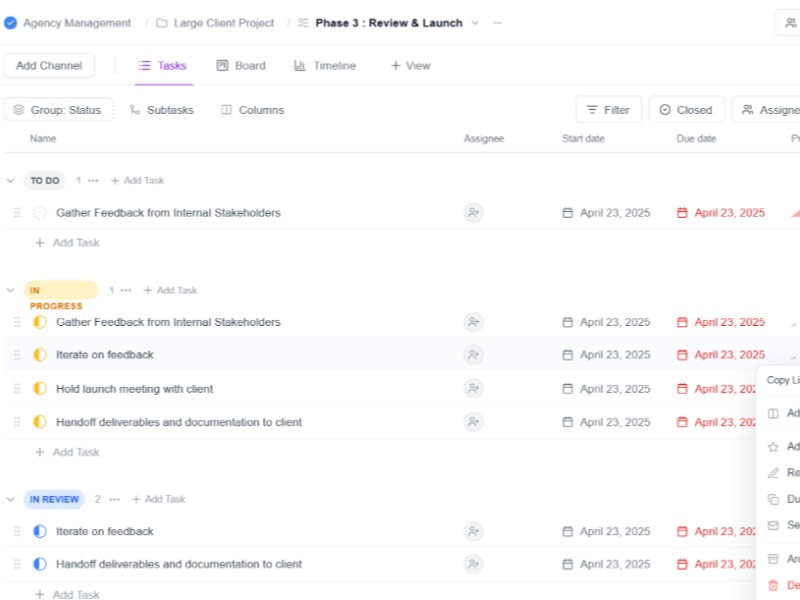Switch to the Board tab

coord(241,66)
